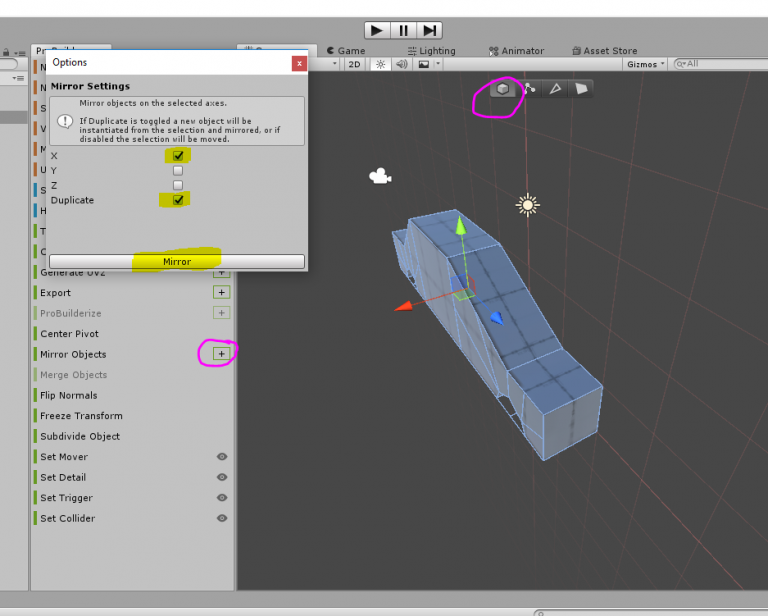768x616 pixels.
Task: Open Export options plus button
Action: click(x=221, y=292)
